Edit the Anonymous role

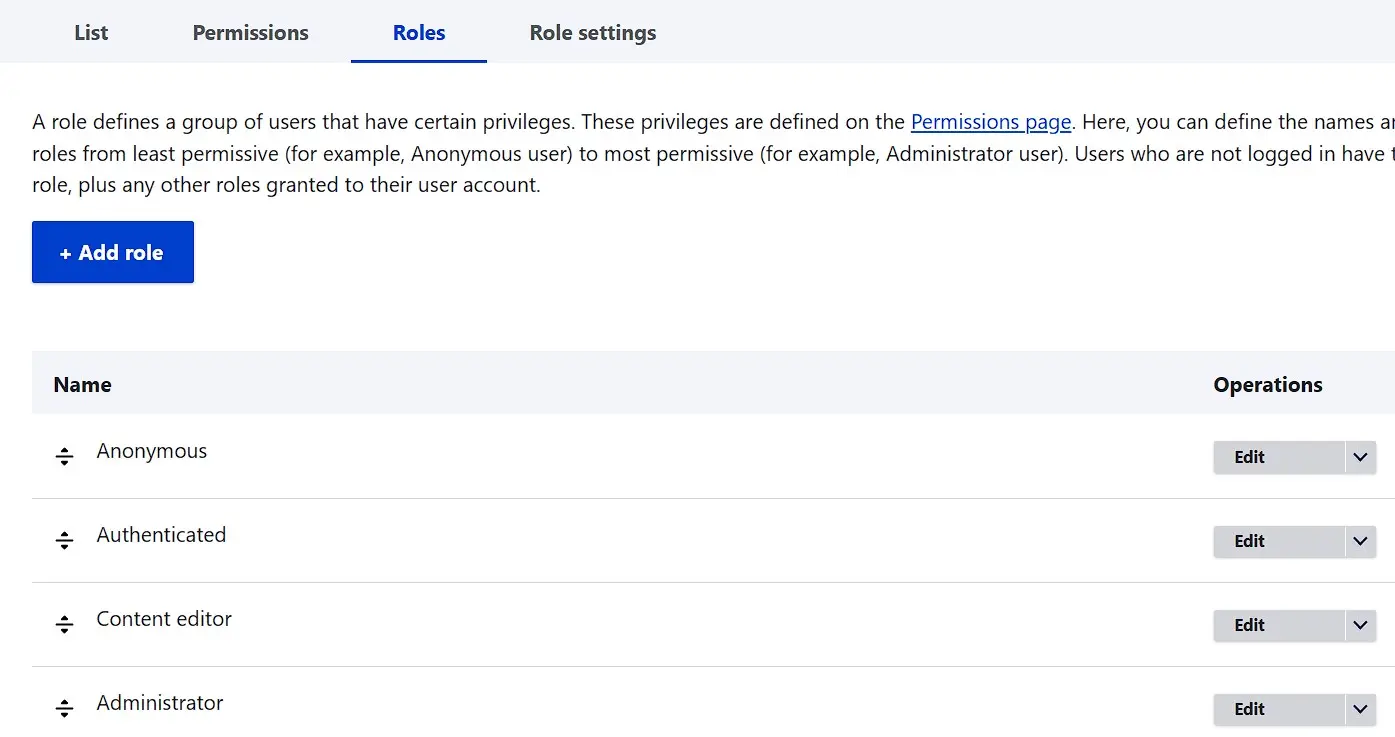click(1248, 457)
